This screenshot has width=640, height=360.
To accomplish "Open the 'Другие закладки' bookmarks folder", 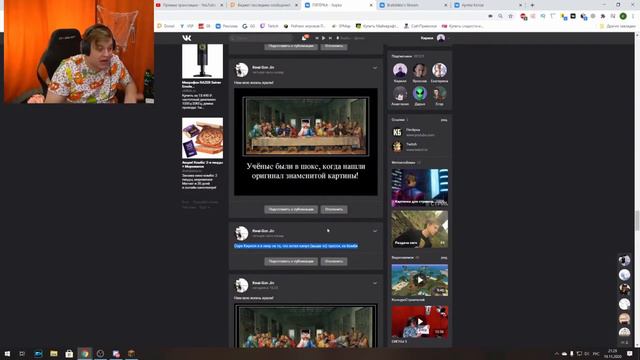I will pyautogui.click(x=618, y=26).
